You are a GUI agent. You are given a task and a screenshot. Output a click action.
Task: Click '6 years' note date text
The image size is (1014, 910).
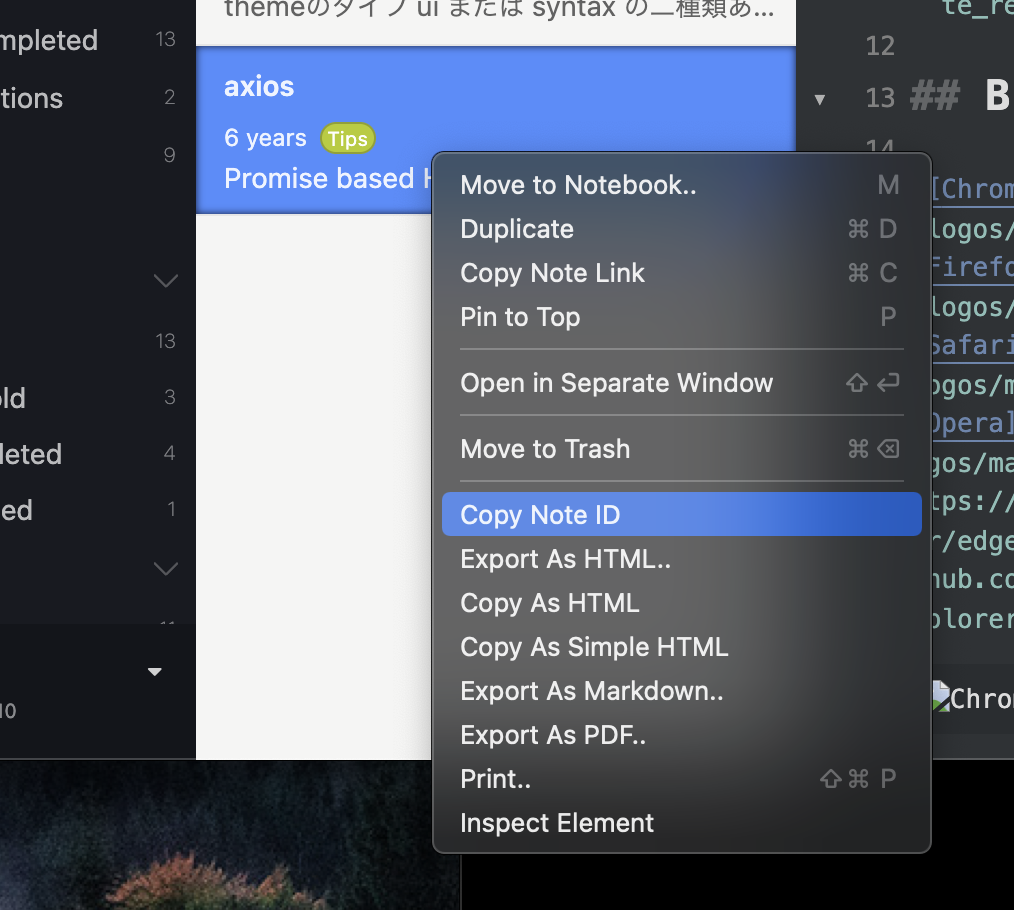pos(265,138)
